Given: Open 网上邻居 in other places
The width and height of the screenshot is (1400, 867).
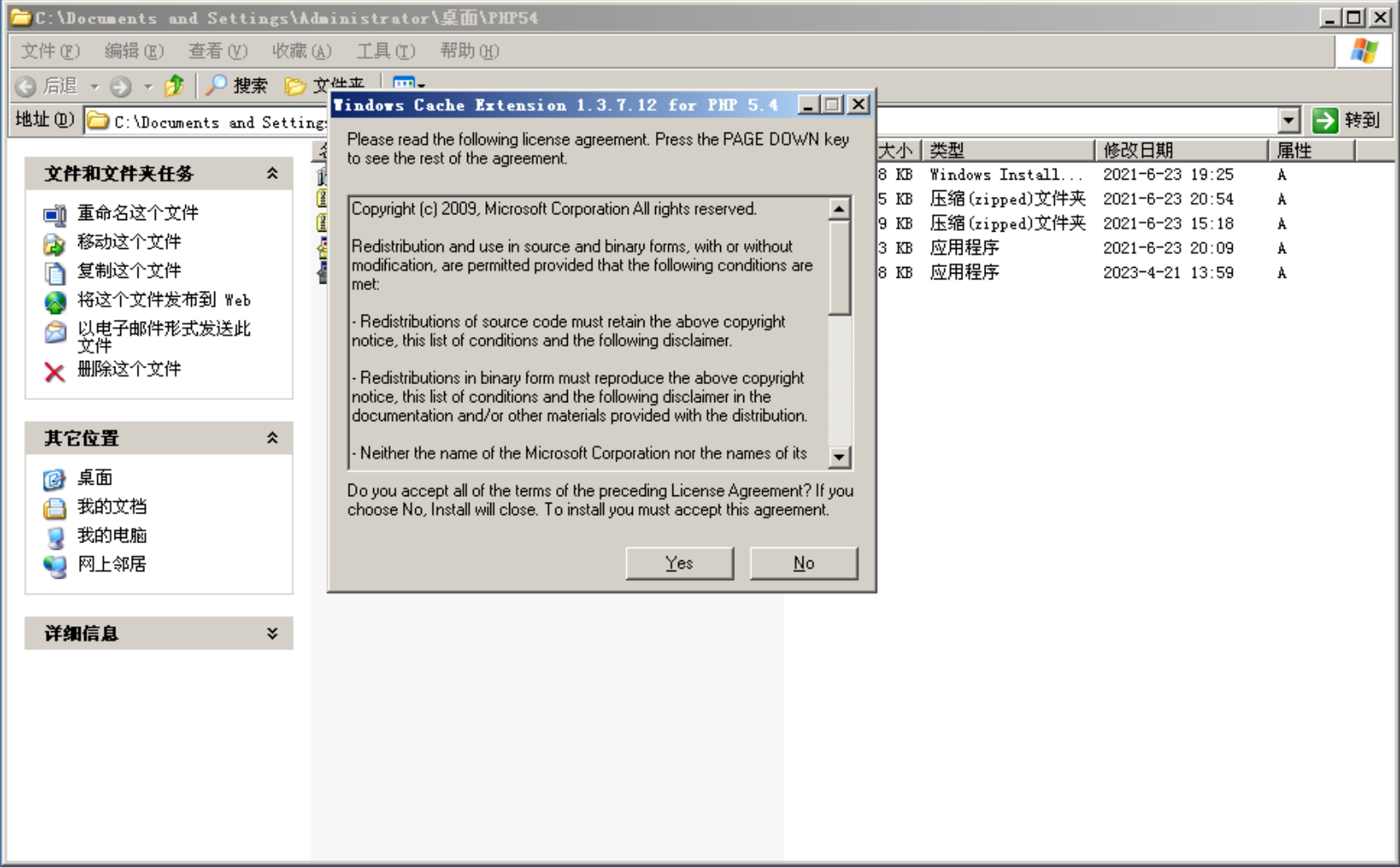Looking at the screenshot, I should click(112, 564).
